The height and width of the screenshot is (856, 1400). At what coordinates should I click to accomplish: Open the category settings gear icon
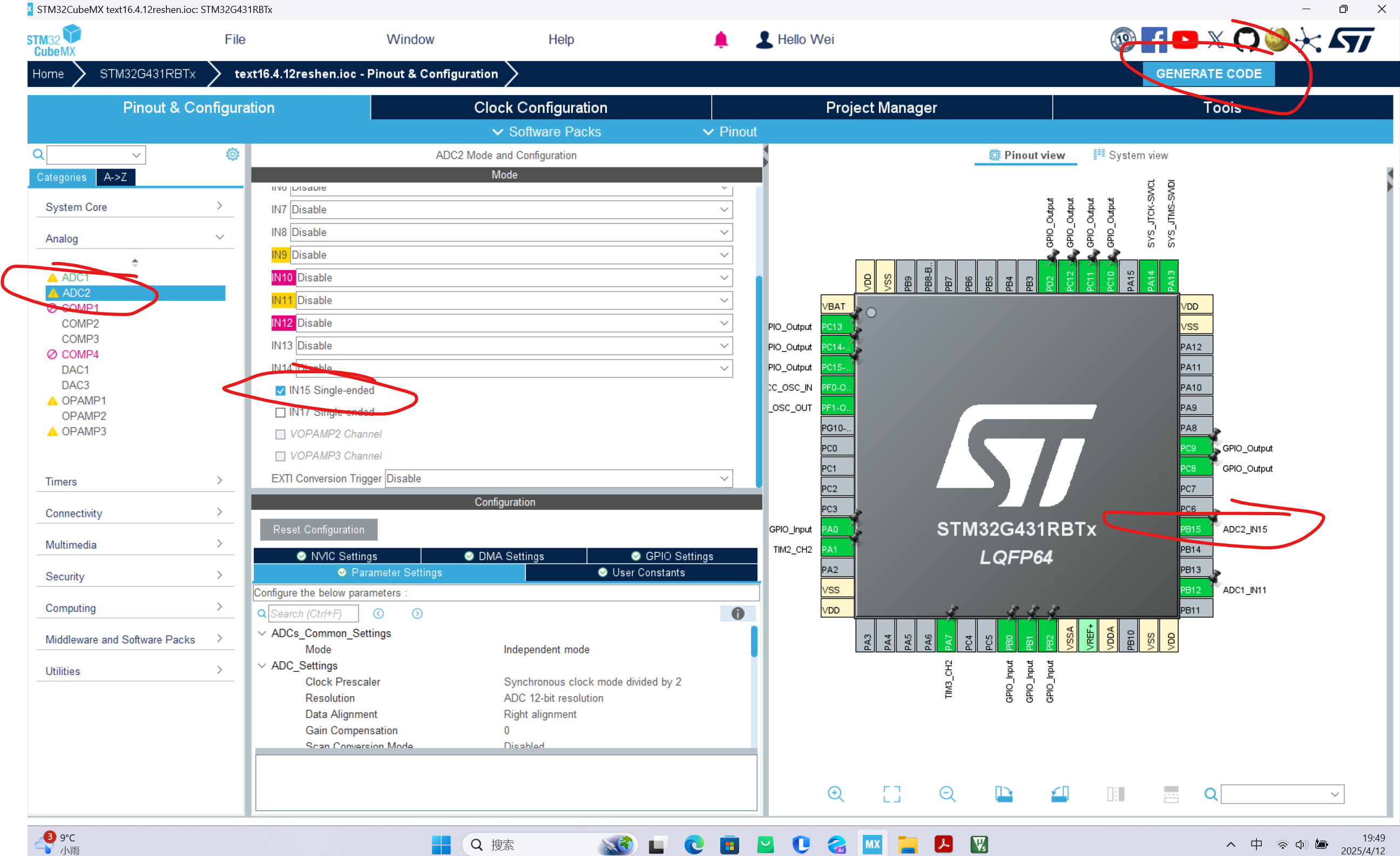click(x=232, y=154)
